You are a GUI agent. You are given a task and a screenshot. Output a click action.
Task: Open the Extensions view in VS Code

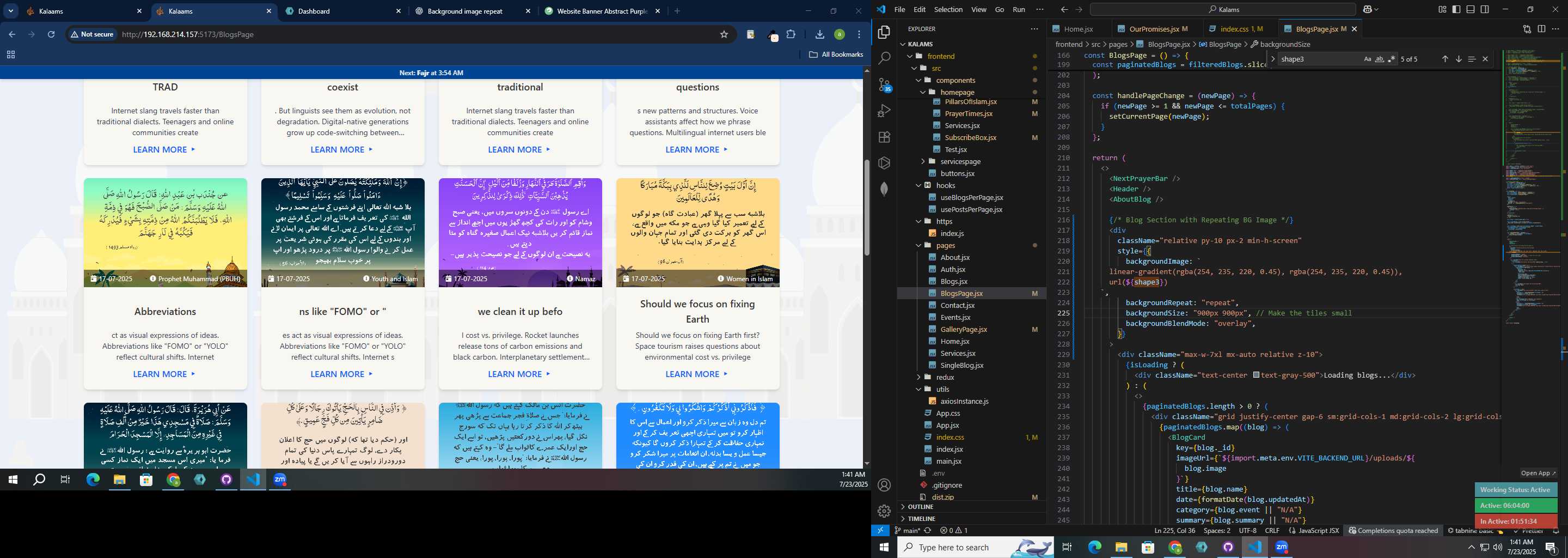[884, 137]
